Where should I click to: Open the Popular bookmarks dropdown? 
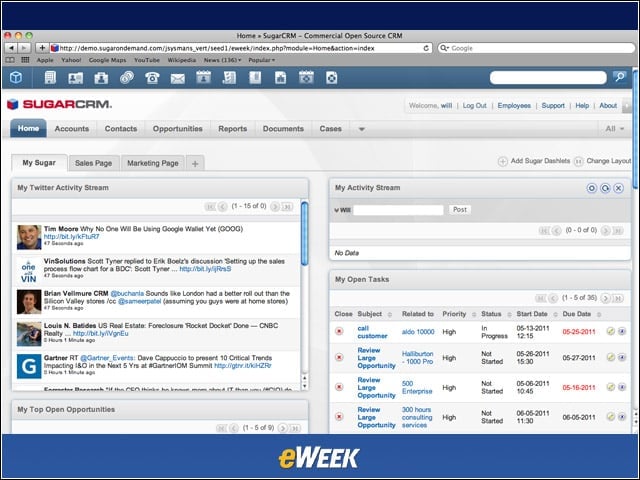coord(262,60)
